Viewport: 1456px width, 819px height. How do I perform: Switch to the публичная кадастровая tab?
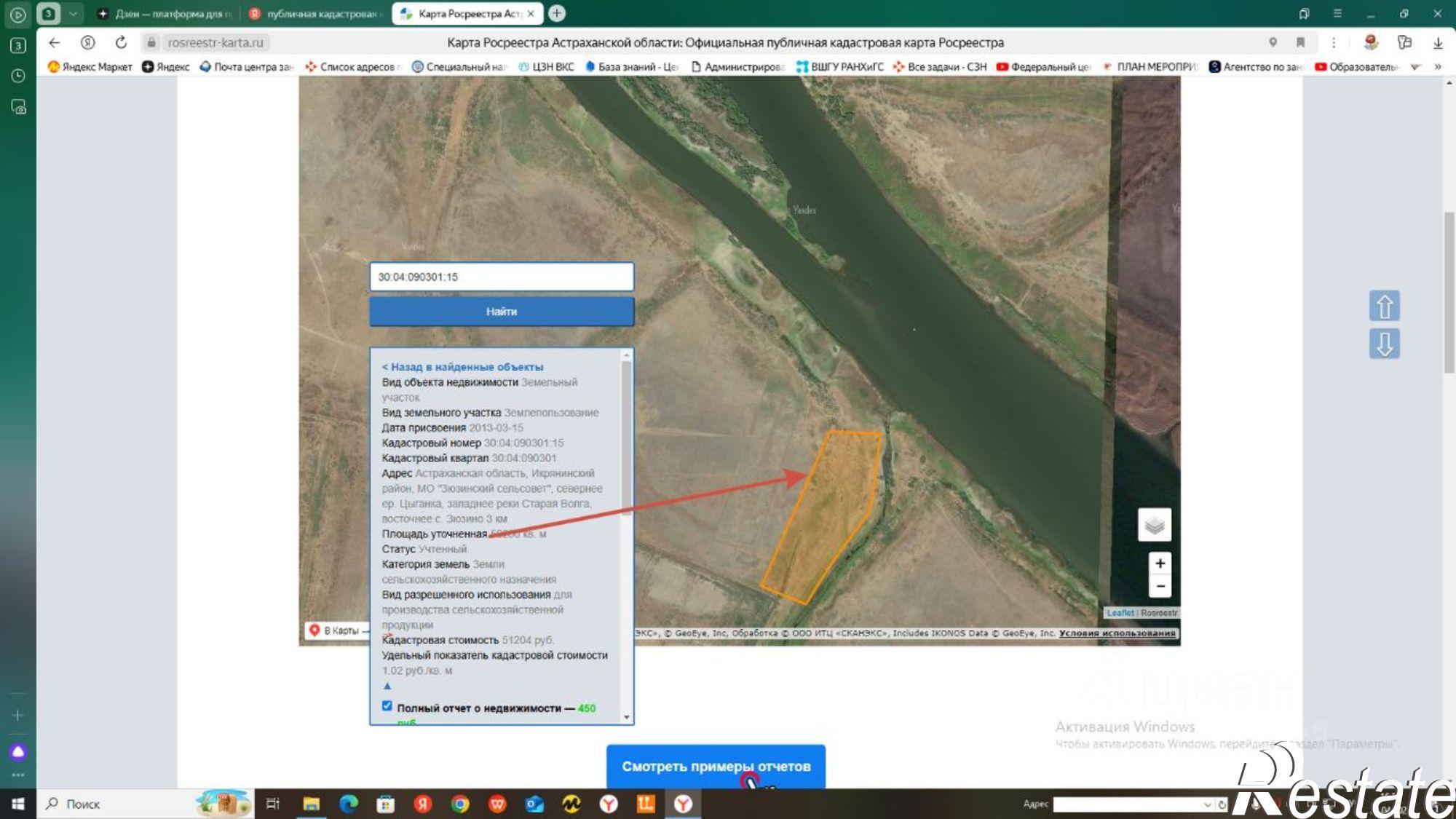(x=314, y=13)
